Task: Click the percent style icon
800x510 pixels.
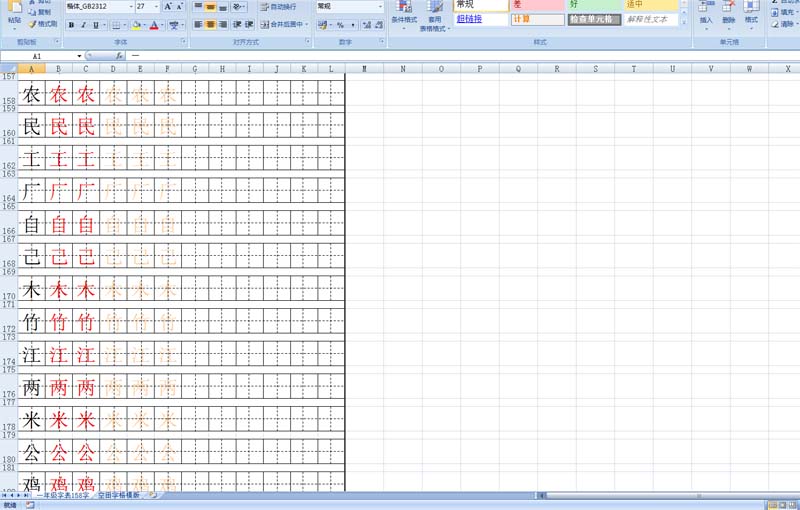Action: pyautogui.click(x=341, y=25)
